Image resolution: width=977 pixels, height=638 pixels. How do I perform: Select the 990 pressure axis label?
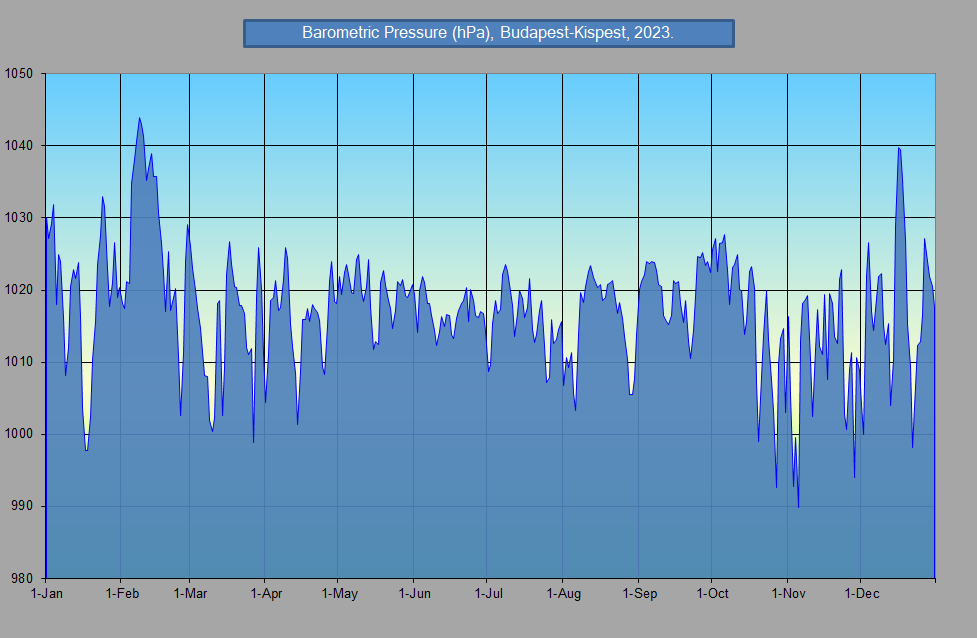coord(22,506)
